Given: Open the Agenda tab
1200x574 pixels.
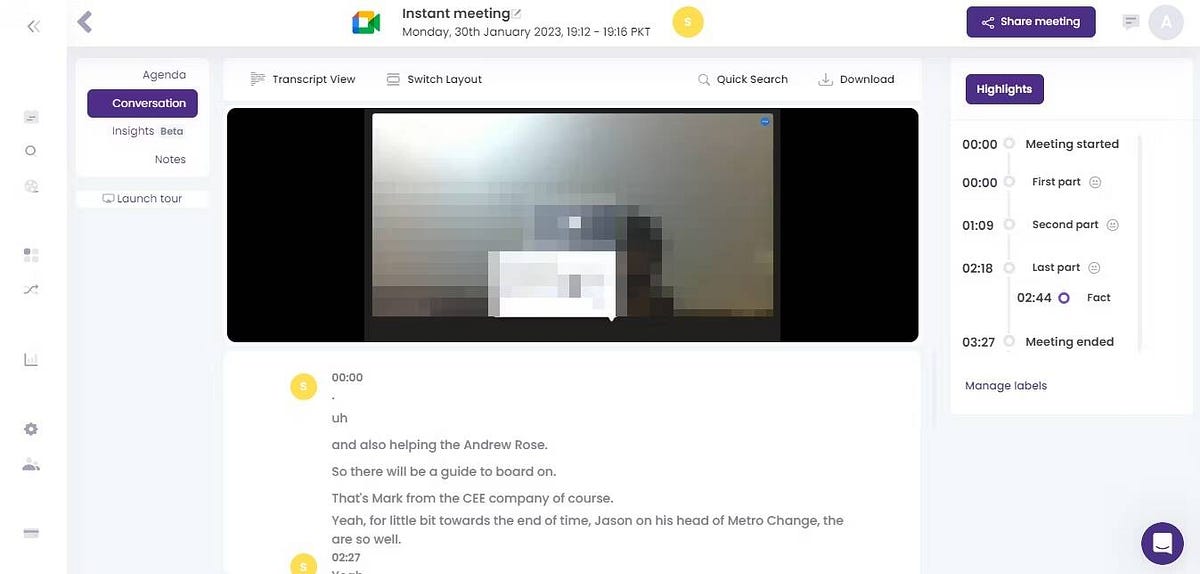Looking at the screenshot, I should pos(164,75).
